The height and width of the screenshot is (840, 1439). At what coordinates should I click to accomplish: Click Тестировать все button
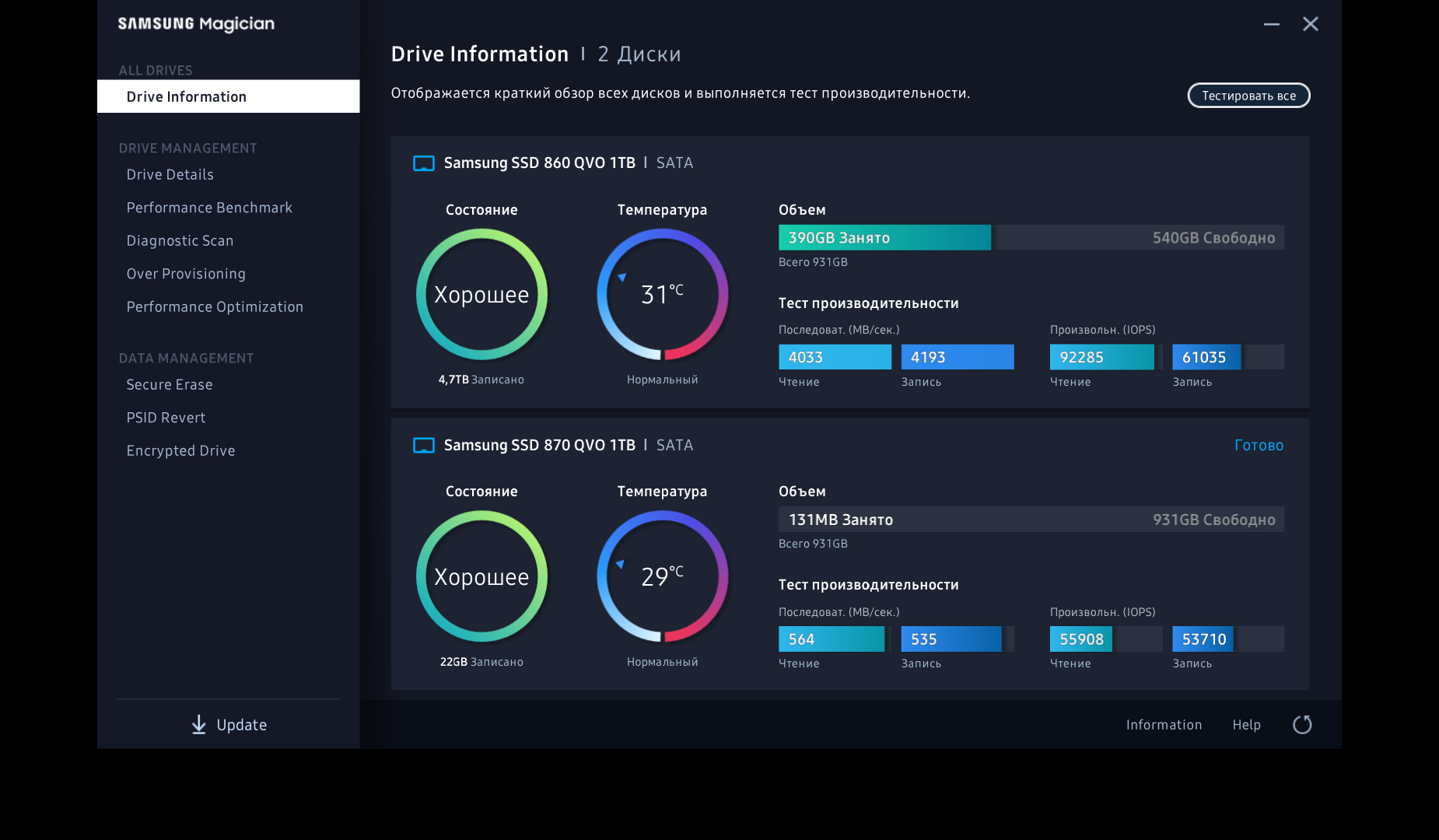tap(1248, 96)
